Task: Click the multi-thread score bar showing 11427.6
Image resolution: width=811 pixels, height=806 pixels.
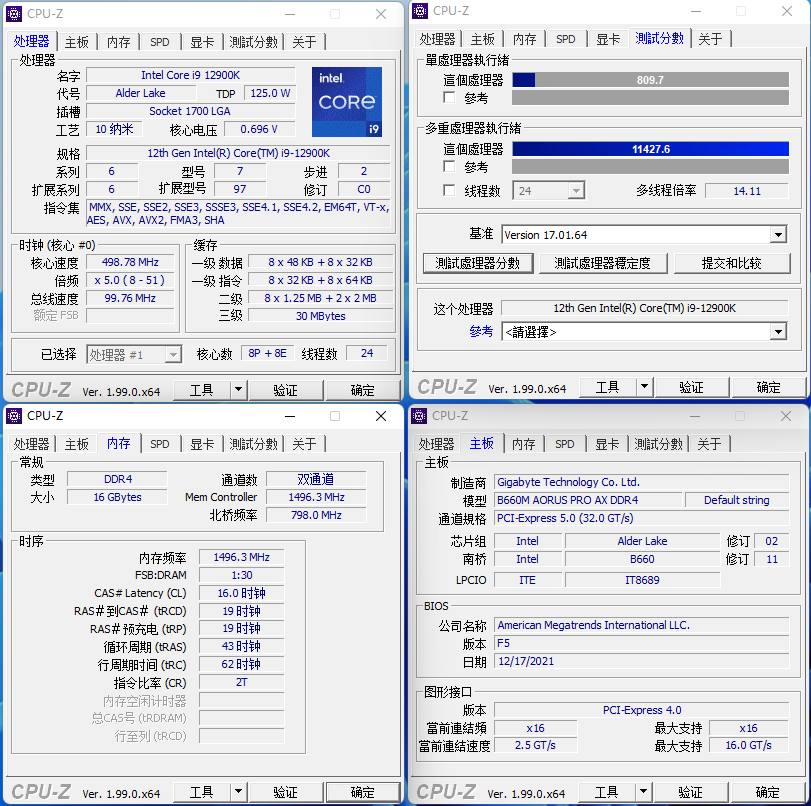Action: pos(650,149)
